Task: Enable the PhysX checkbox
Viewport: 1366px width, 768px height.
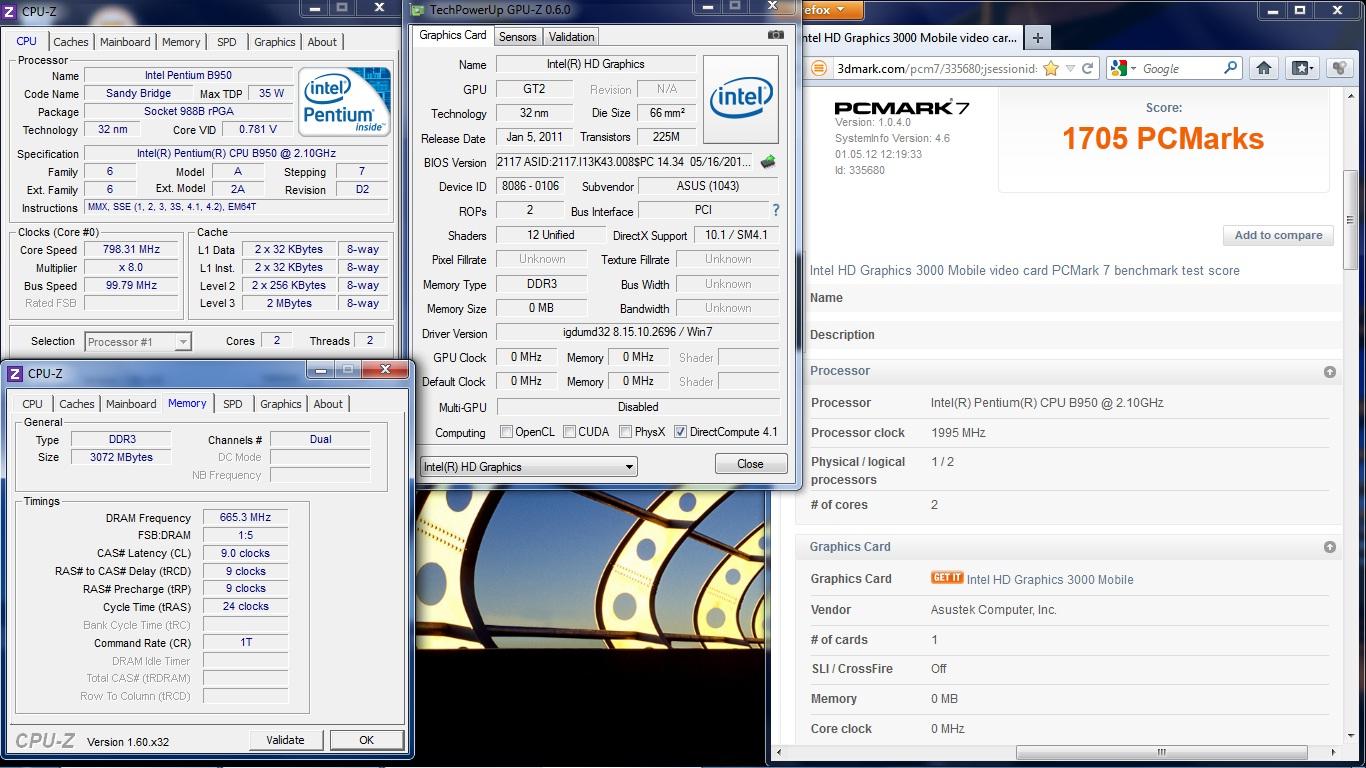Action: pos(625,432)
